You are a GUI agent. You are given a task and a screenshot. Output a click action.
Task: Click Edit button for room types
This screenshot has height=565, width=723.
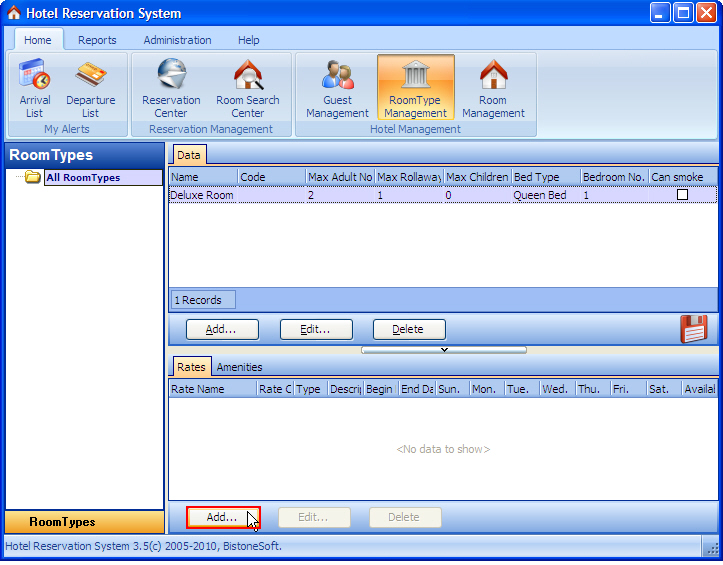(x=316, y=329)
